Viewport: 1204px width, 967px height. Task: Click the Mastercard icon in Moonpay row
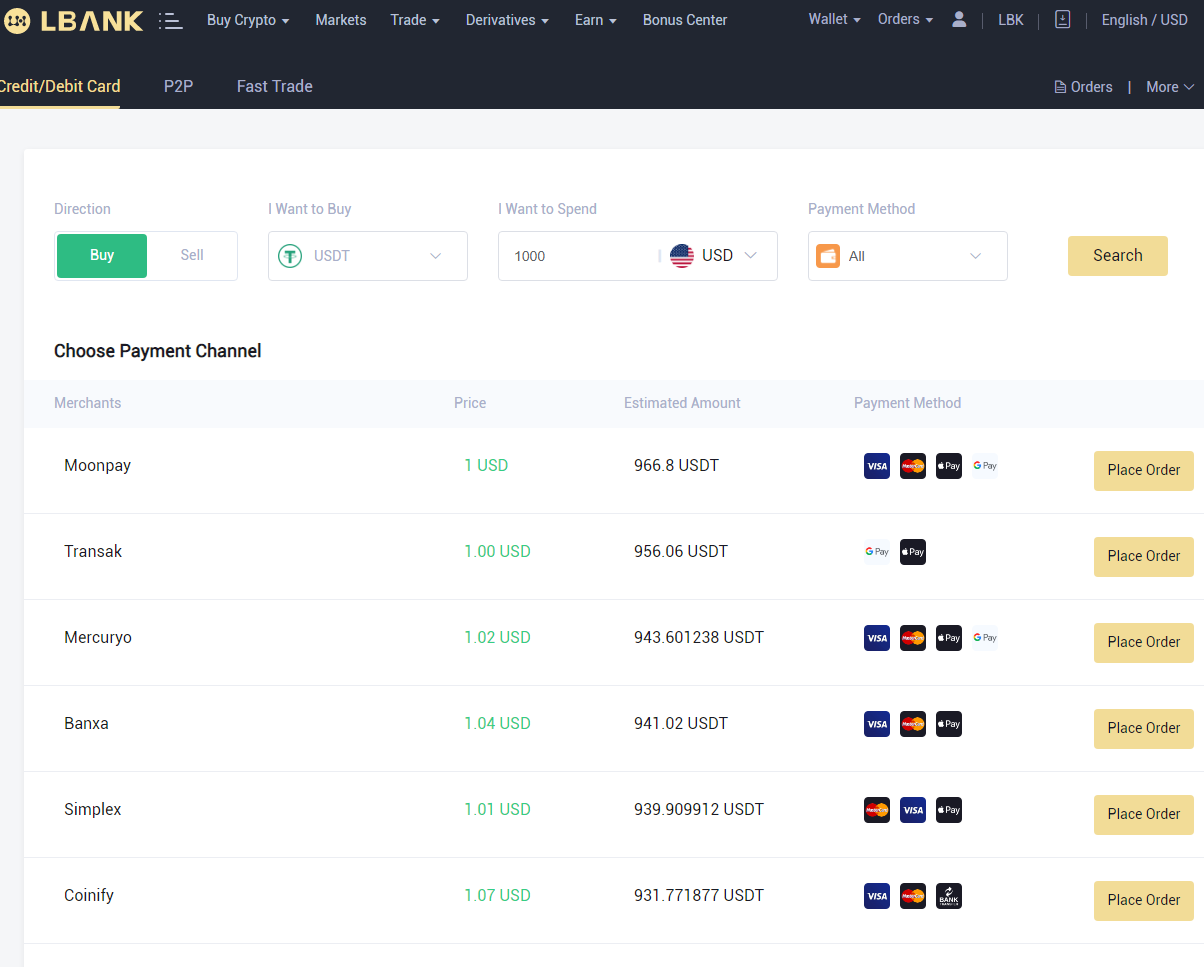click(x=913, y=466)
